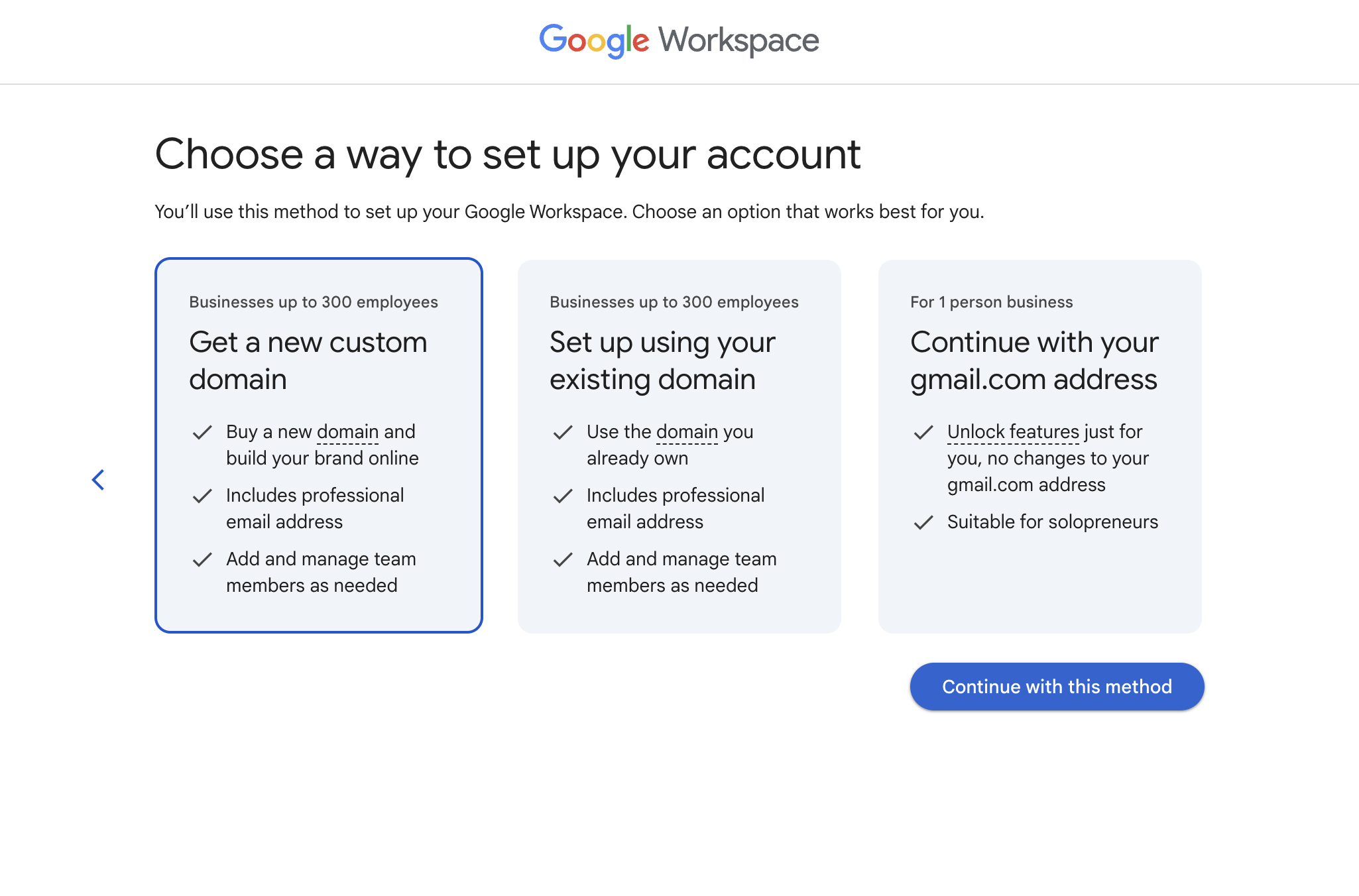Click the back chevron arrow
The width and height of the screenshot is (1359, 896).
(98, 480)
